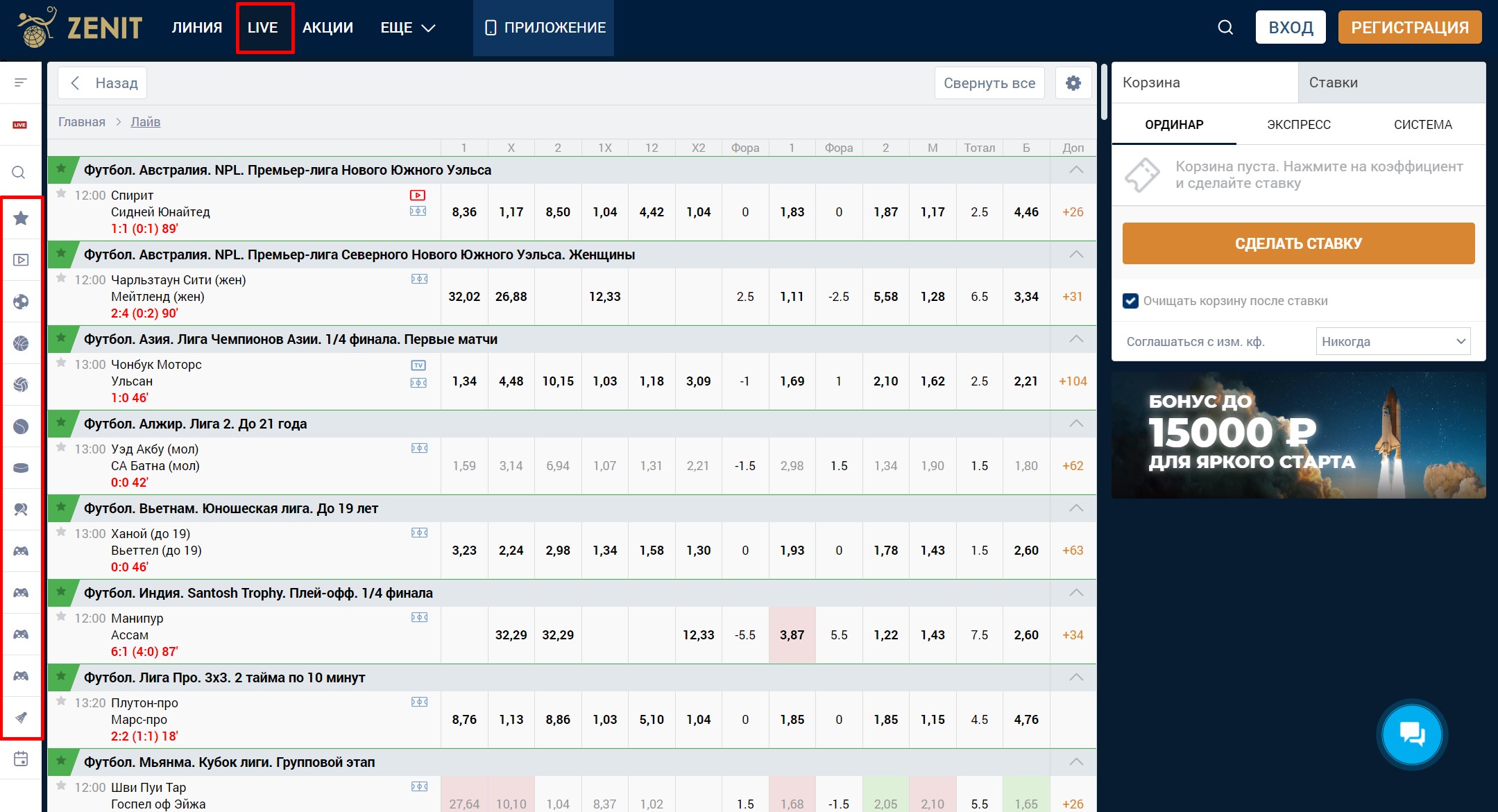
Task: Open the Ставки tab
Action: click(x=1333, y=83)
